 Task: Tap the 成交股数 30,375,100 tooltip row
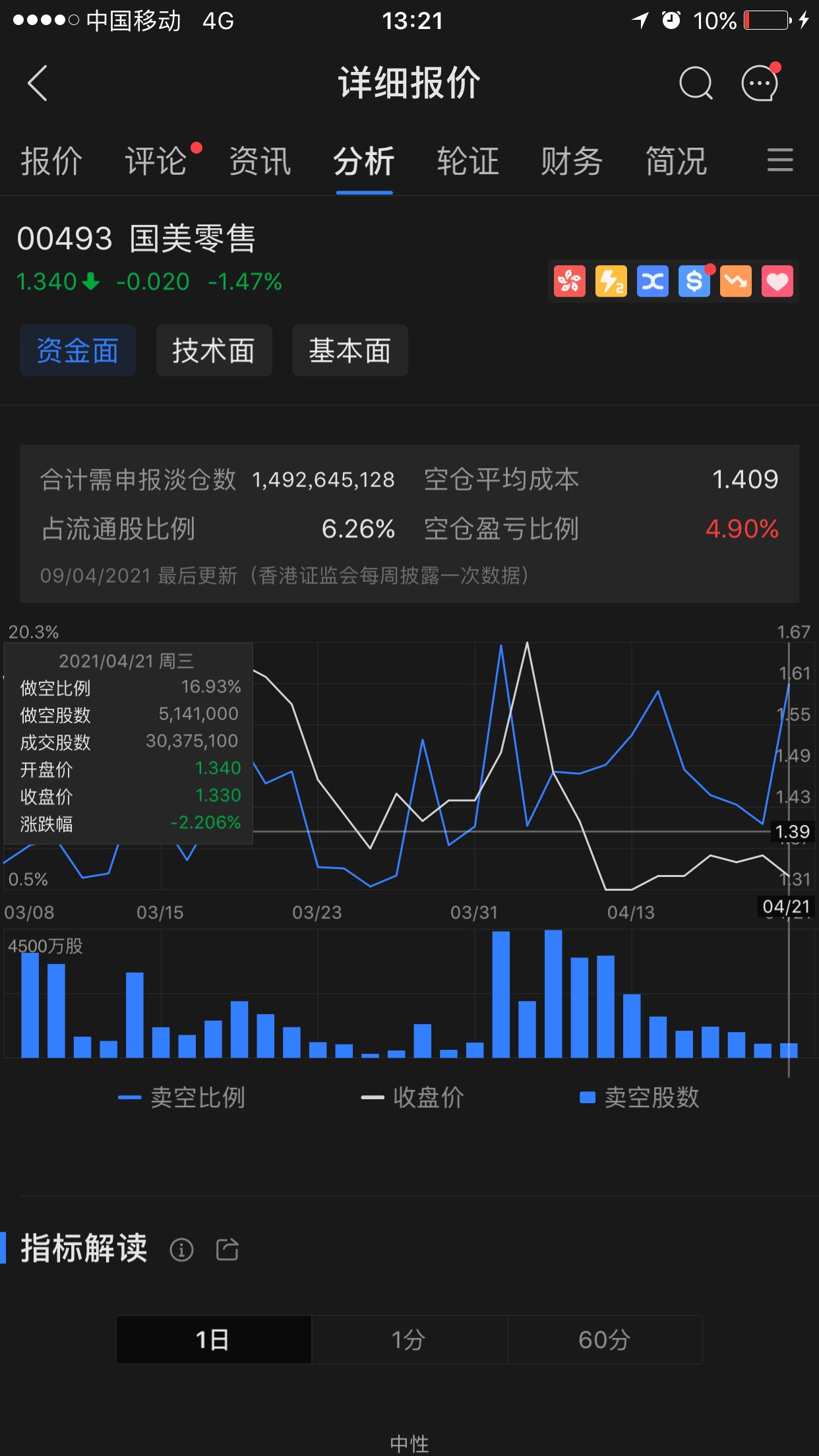130,741
